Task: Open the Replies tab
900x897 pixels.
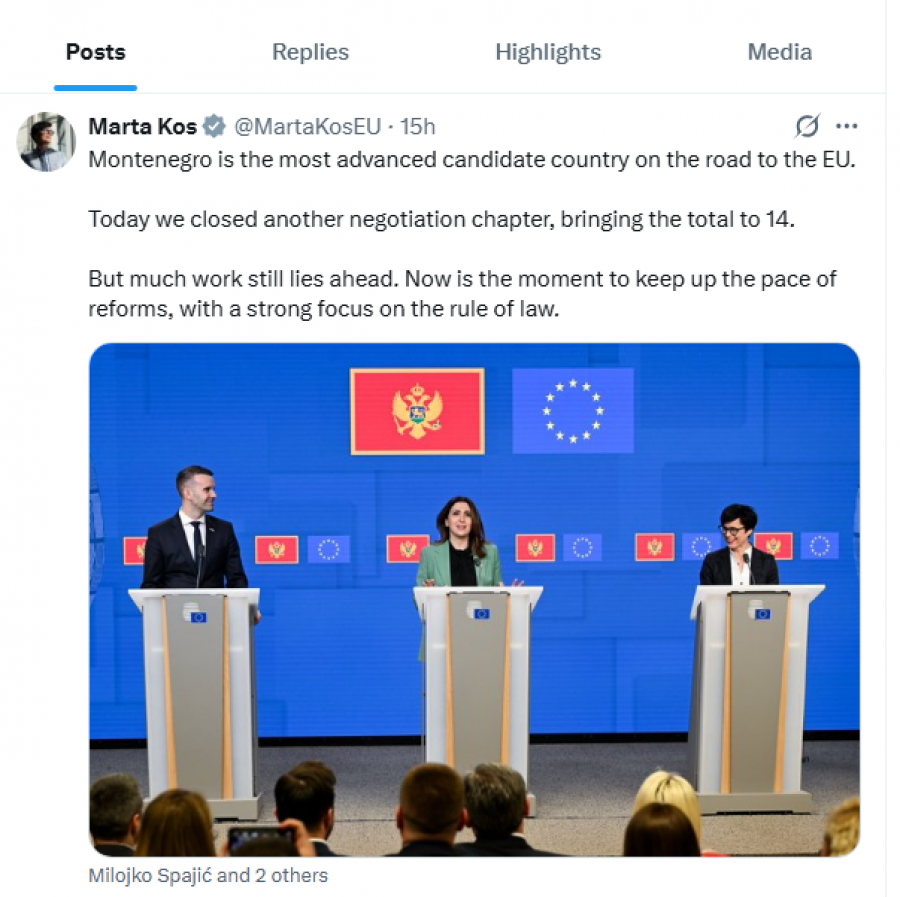Action: (310, 52)
